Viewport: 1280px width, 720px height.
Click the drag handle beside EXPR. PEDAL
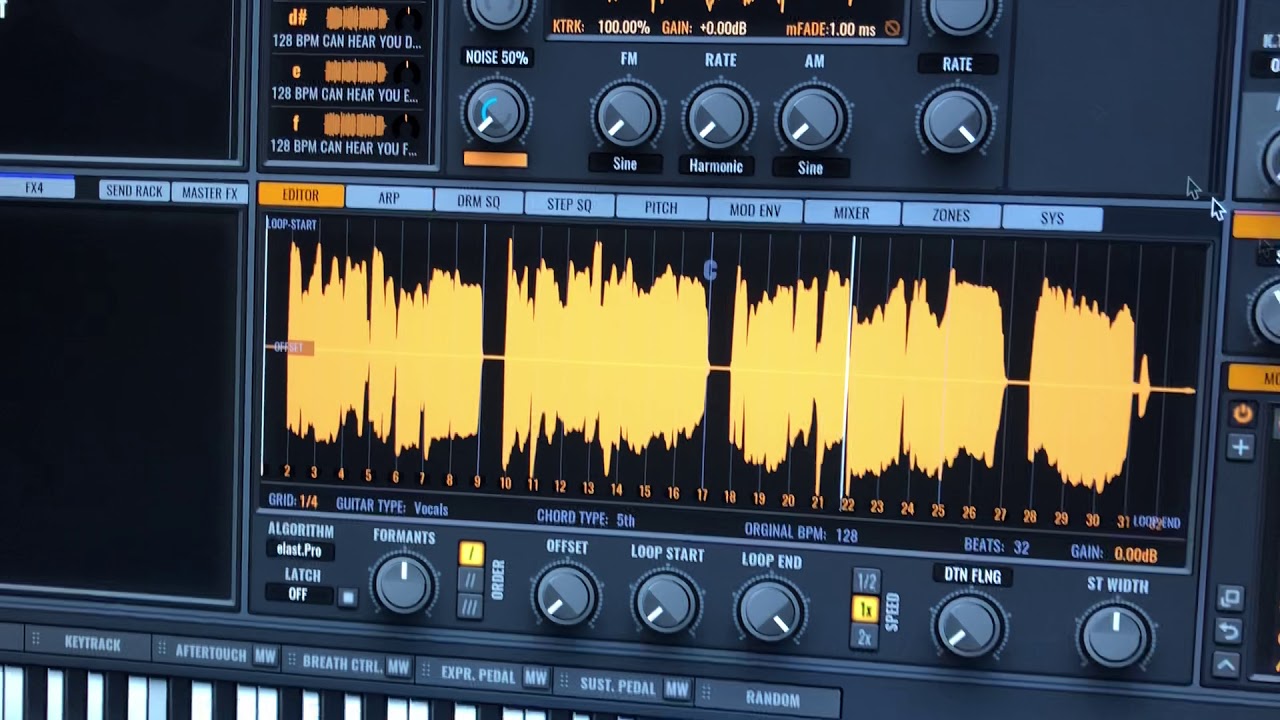(426, 670)
